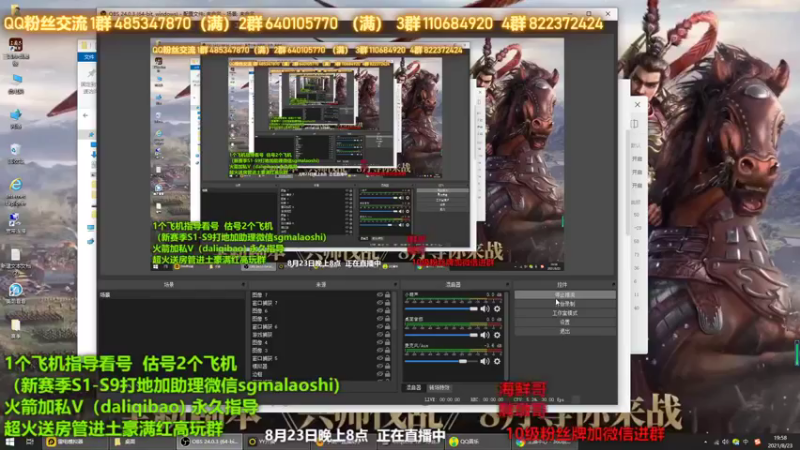This screenshot has height=450, width=800.
Task: Click the taskbar clock showing 19:58
Action: click(780, 441)
